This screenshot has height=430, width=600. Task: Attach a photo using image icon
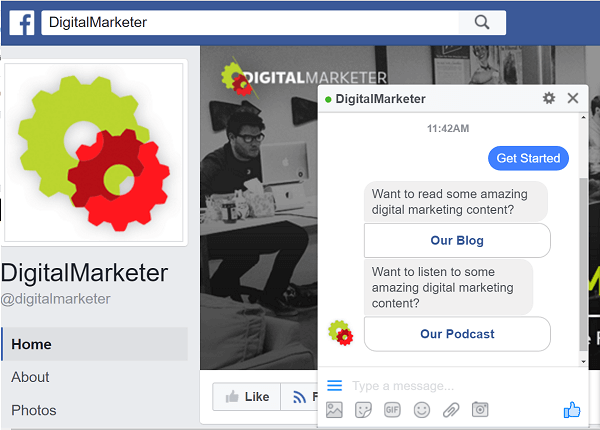[334, 410]
